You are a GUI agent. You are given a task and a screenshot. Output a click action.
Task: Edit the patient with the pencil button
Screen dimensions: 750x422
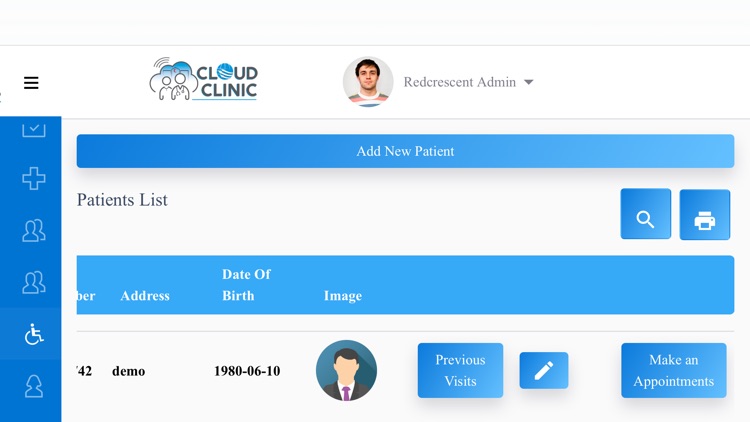tap(544, 370)
